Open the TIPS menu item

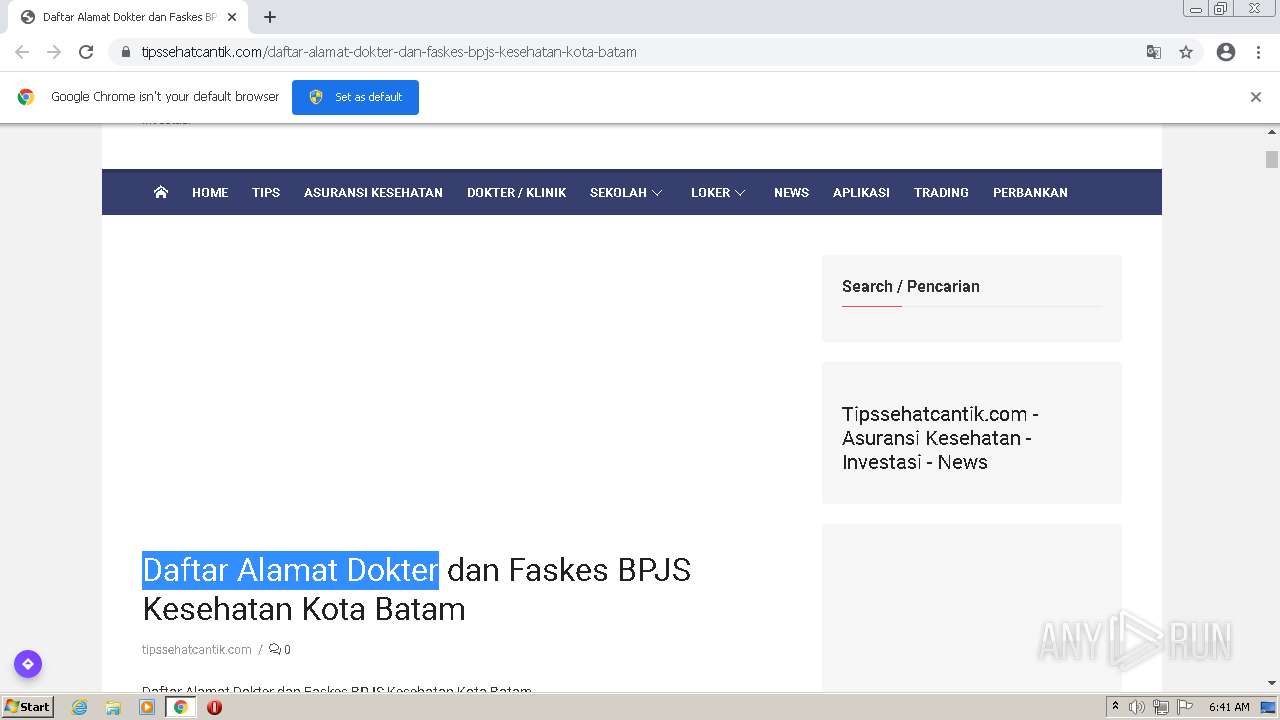(266, 192)
